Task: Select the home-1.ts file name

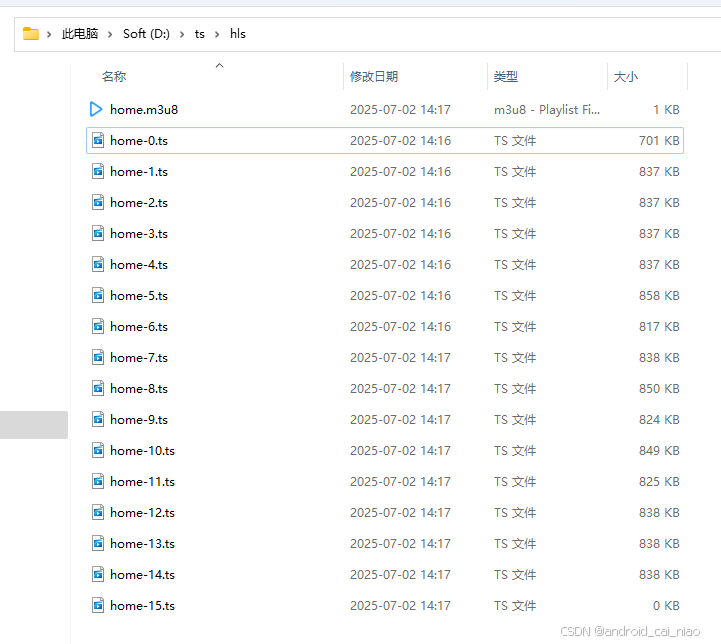Action: click(139, 171)
